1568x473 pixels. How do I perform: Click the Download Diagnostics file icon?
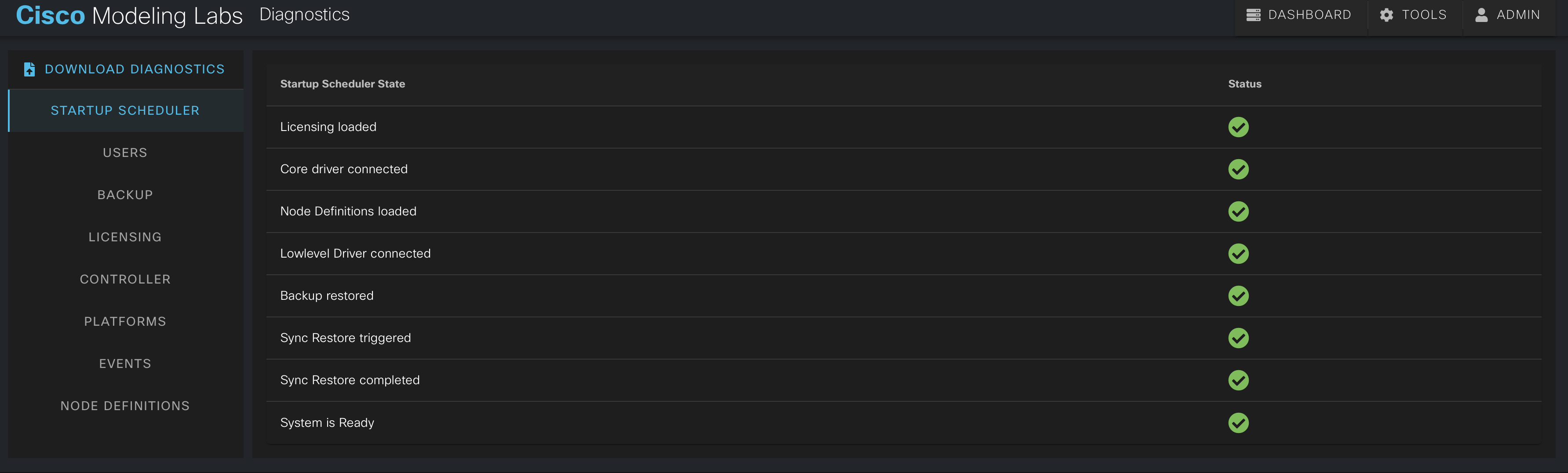[x=29, y=69]
